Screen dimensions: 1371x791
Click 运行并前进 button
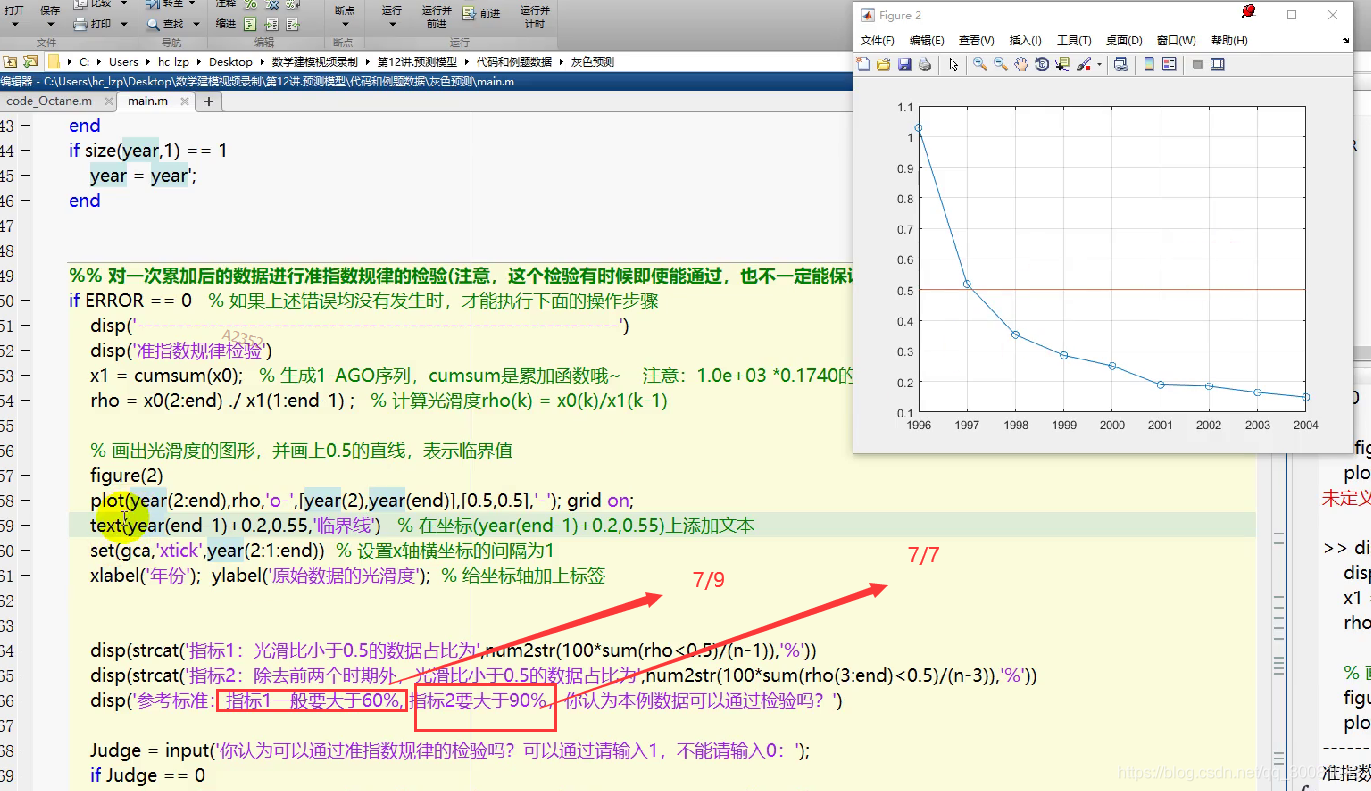tap(435, 16)
